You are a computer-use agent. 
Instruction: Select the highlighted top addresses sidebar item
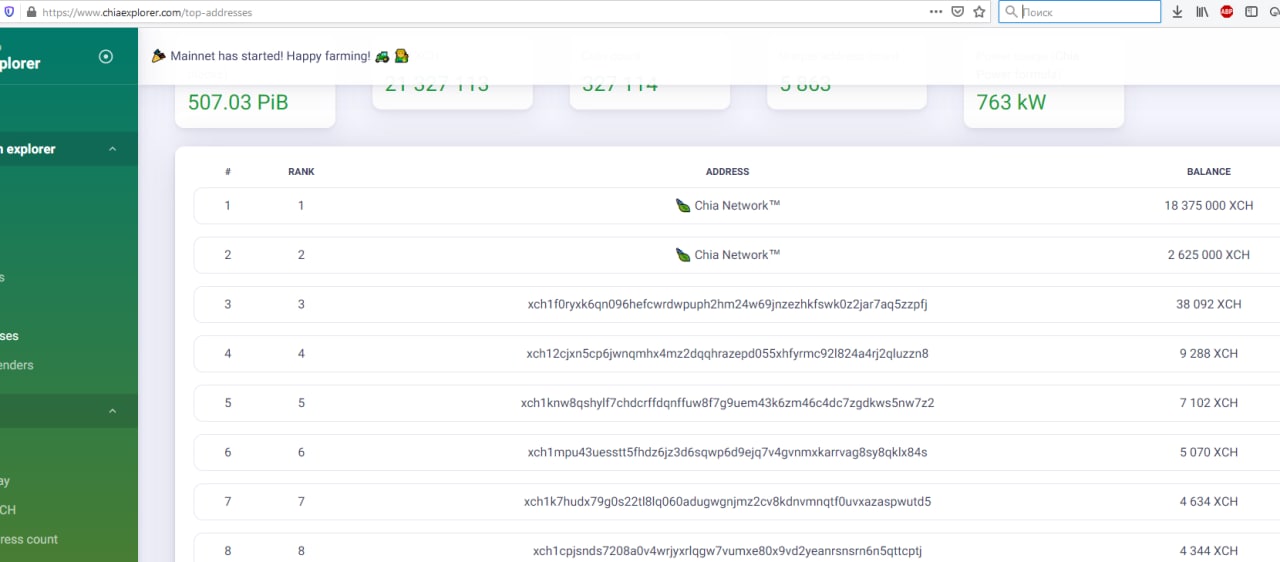click(x=10, y=336)
